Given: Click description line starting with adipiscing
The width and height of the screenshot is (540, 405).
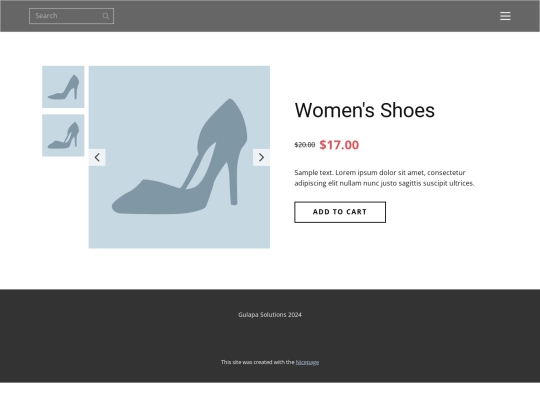Looking at the screenshot, I should coord(384,183).
